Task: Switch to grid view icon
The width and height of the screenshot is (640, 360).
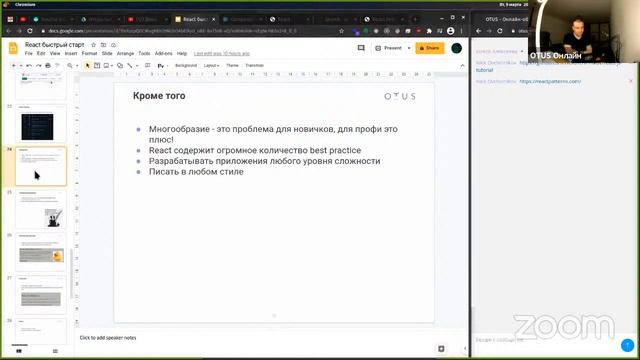Action: coord(55,351)
